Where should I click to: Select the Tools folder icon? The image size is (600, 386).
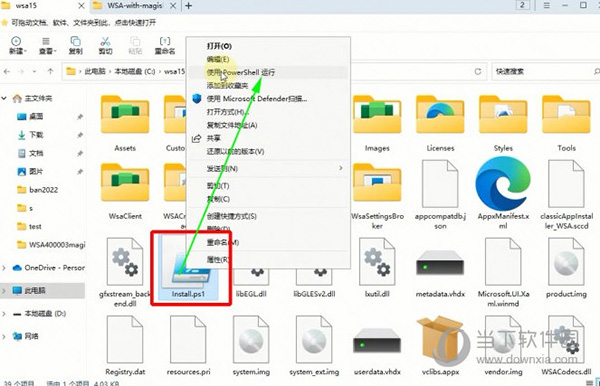[566, 115]
